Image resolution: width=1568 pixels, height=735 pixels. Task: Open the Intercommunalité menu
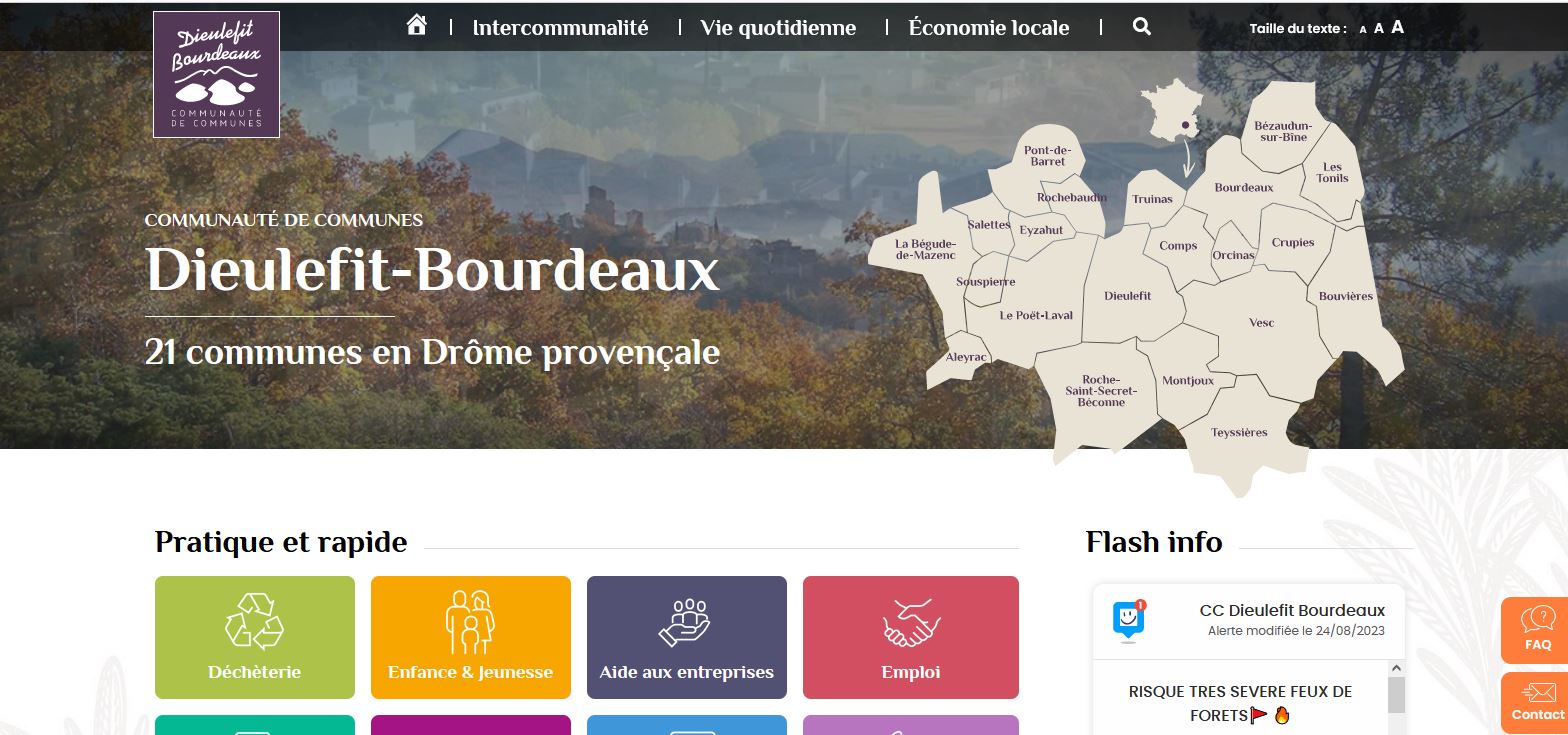560,28
